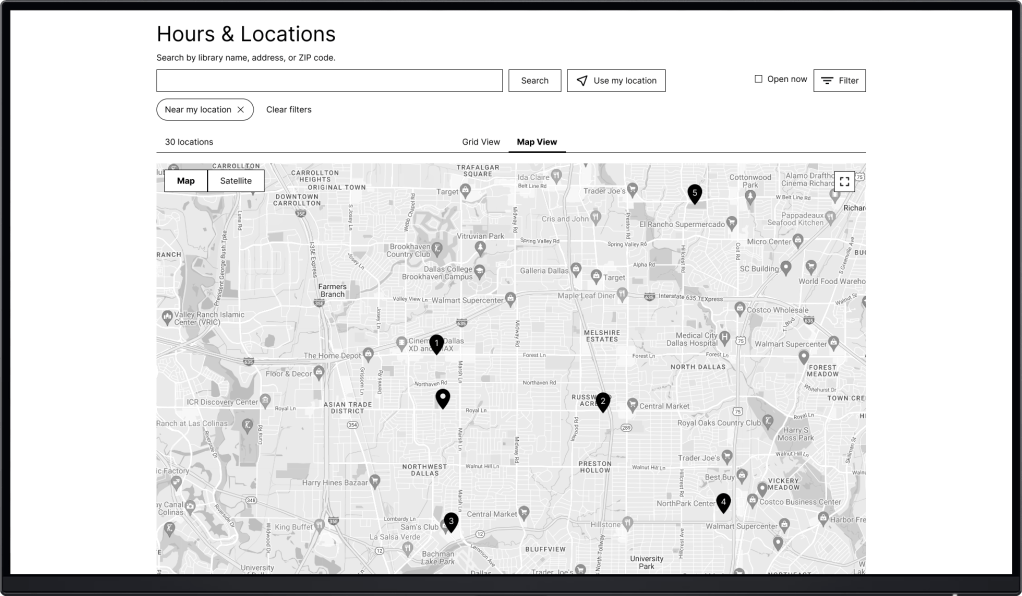
Task: Remove the Near my location filter chip
Action: pos(240,110)
